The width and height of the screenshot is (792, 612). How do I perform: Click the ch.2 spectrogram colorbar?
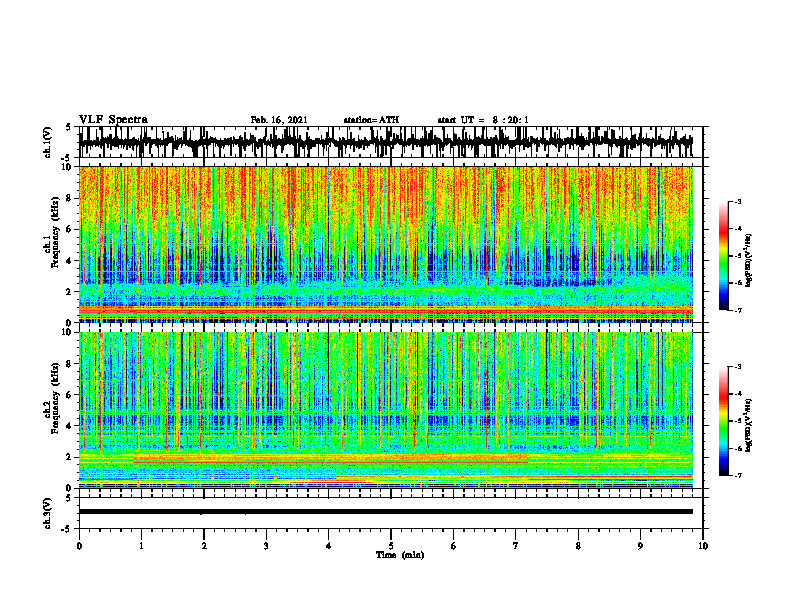pyautogui.click(x=723, y=421)
